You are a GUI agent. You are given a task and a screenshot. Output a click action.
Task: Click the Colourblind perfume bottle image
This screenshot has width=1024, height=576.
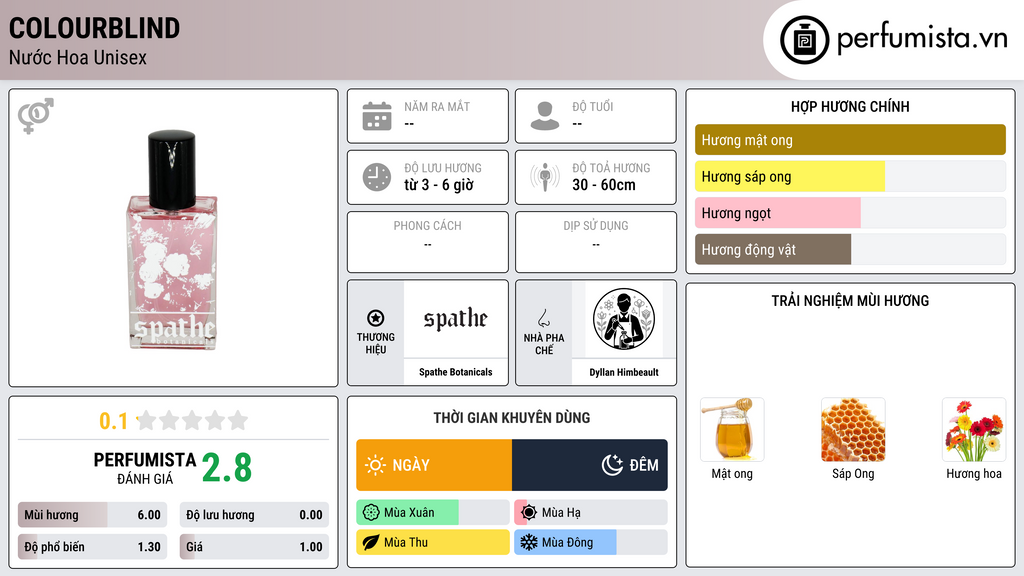(172, 240)
